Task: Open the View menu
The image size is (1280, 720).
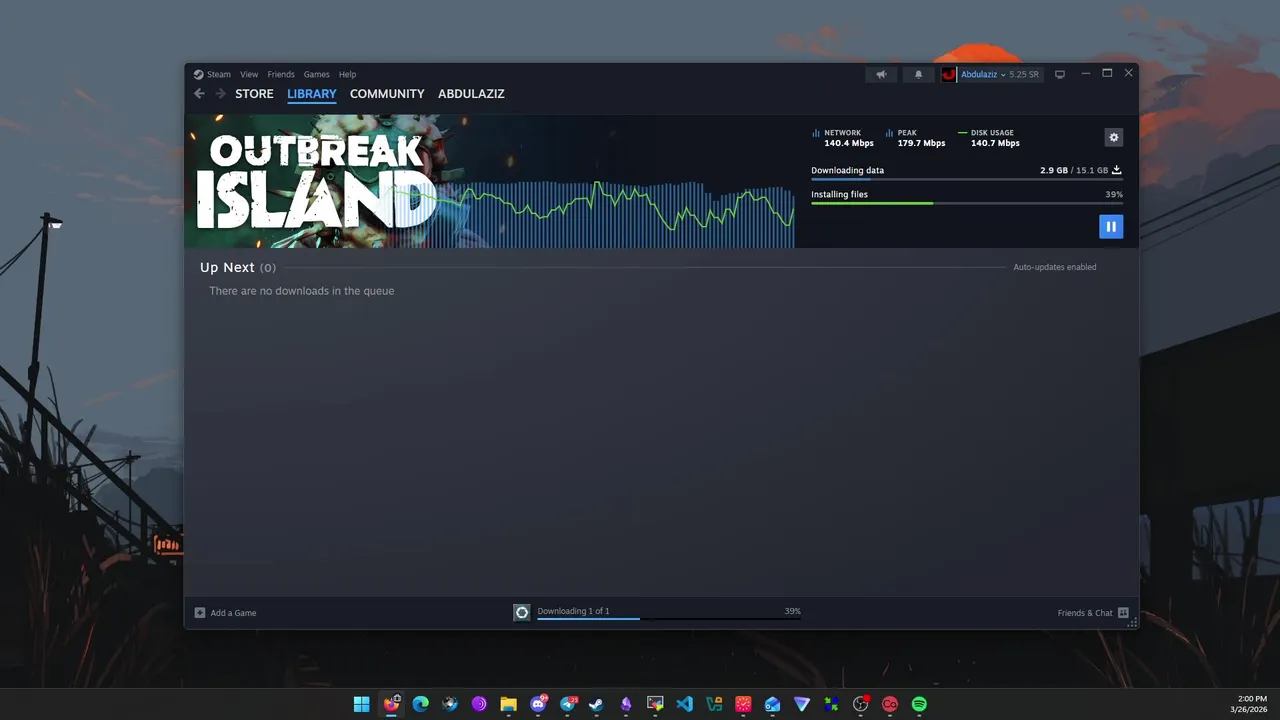Action: coord(249,74)
